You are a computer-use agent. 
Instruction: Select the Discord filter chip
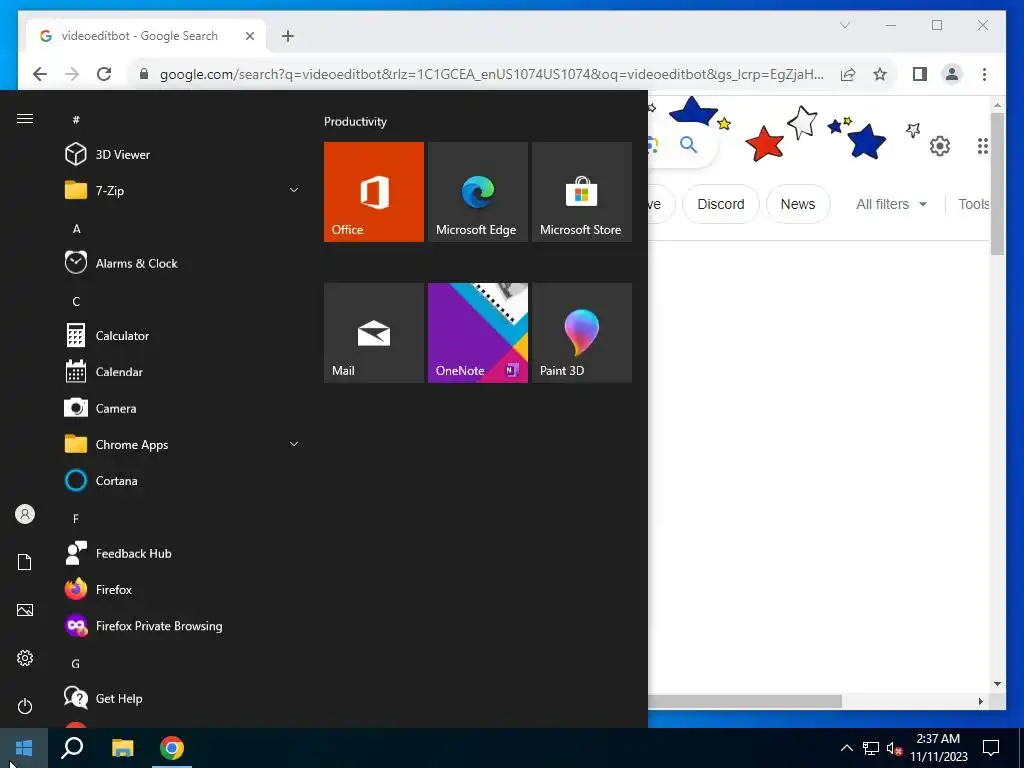tap(720, 204)
